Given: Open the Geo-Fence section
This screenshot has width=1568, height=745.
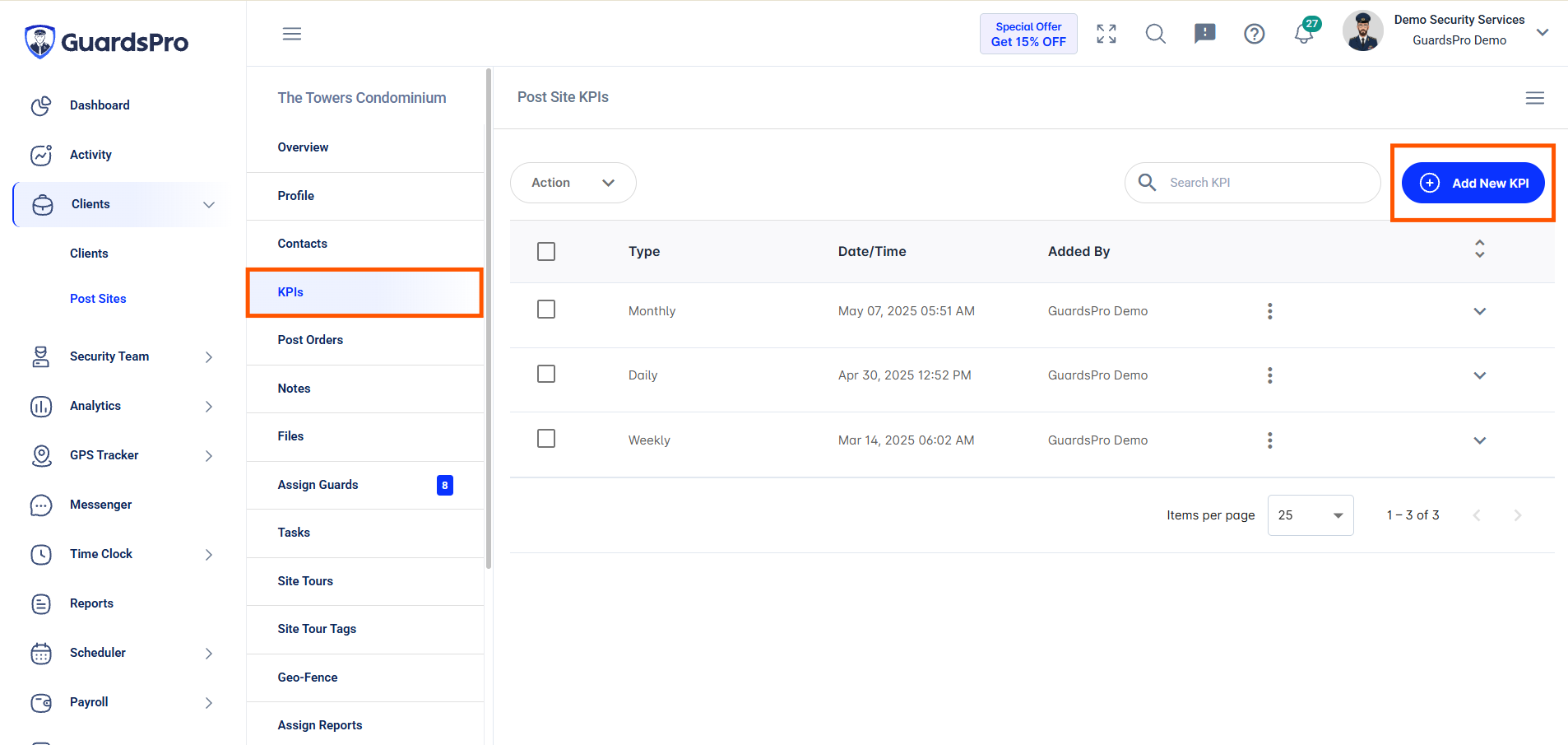Looking at the screenshot, I should (365, 677).
